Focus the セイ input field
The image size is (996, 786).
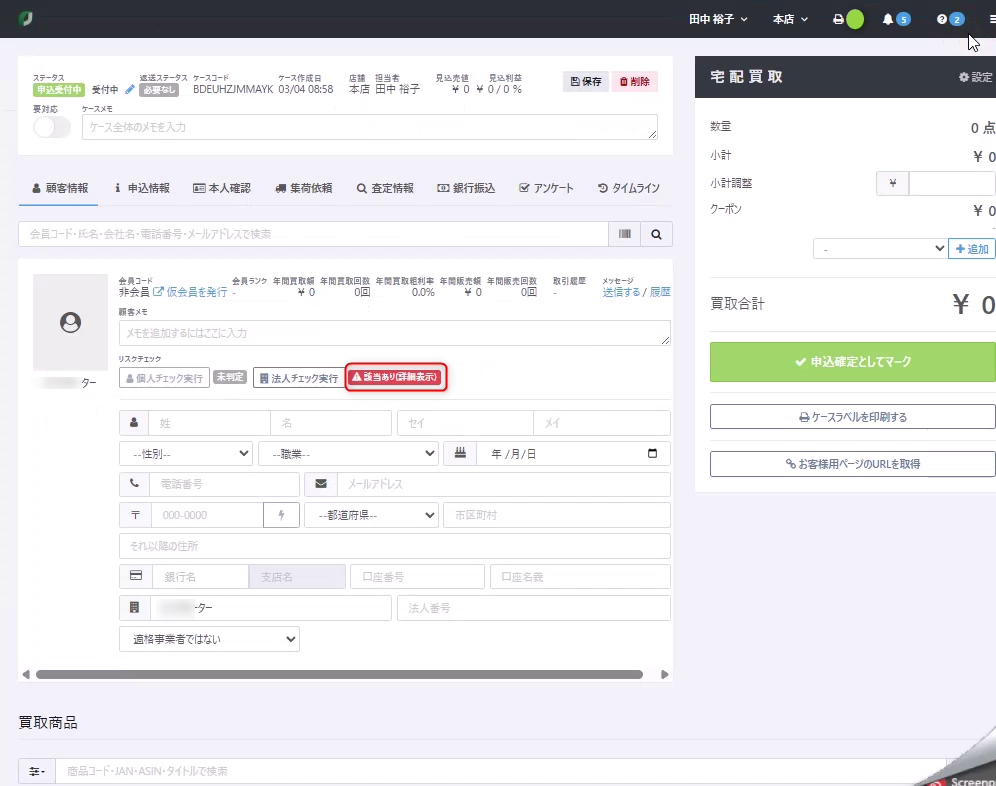465,423
